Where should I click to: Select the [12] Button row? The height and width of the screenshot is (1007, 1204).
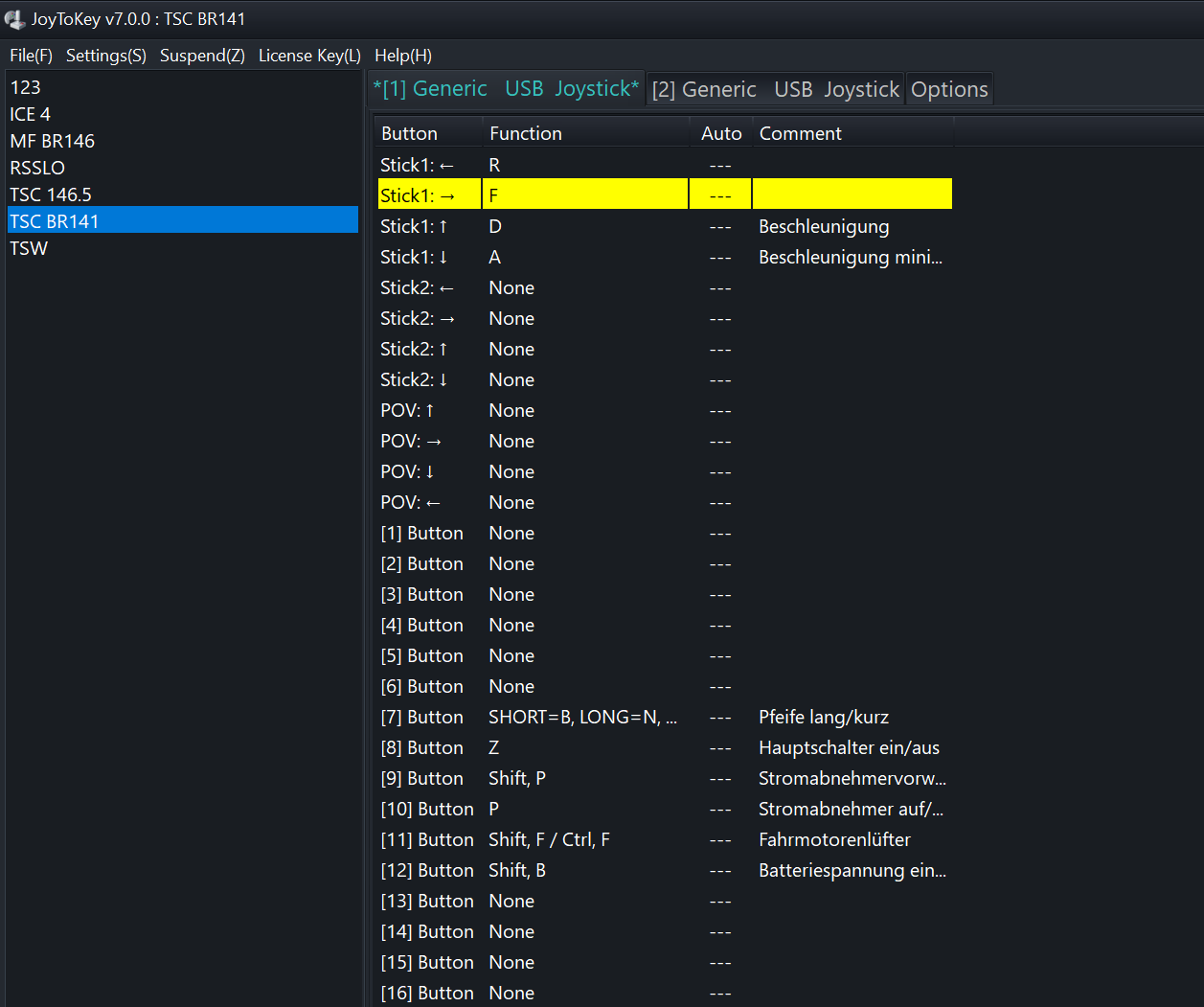click(x=665, y=870)
